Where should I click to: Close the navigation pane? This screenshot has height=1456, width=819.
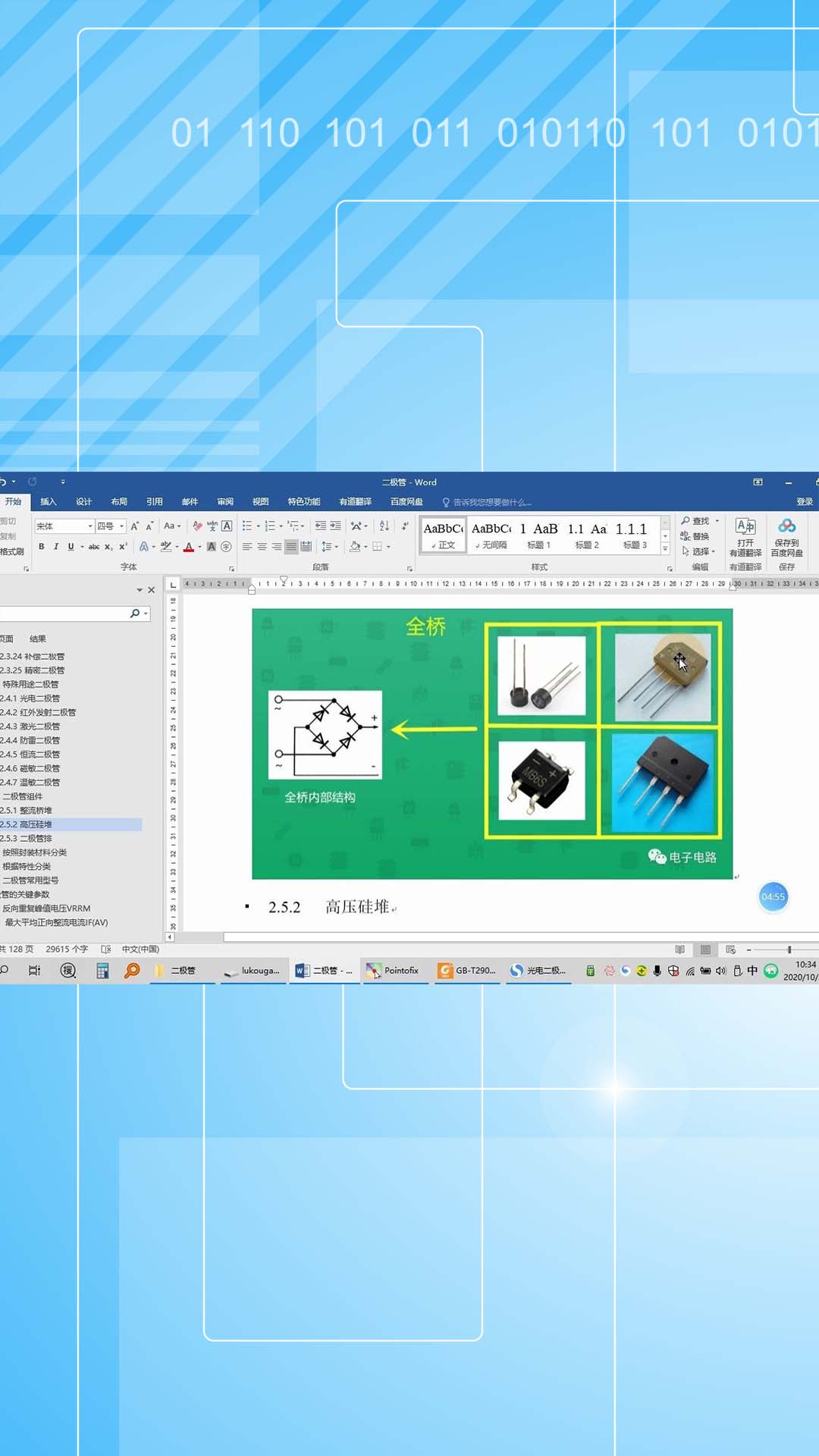(152, 590)
